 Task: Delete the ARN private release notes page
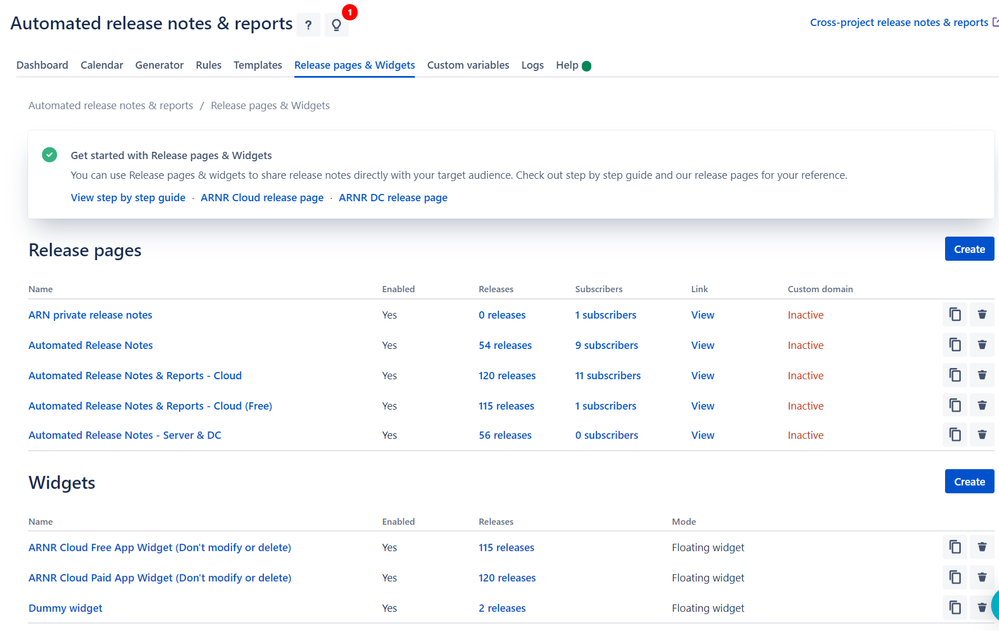point(982,314)
